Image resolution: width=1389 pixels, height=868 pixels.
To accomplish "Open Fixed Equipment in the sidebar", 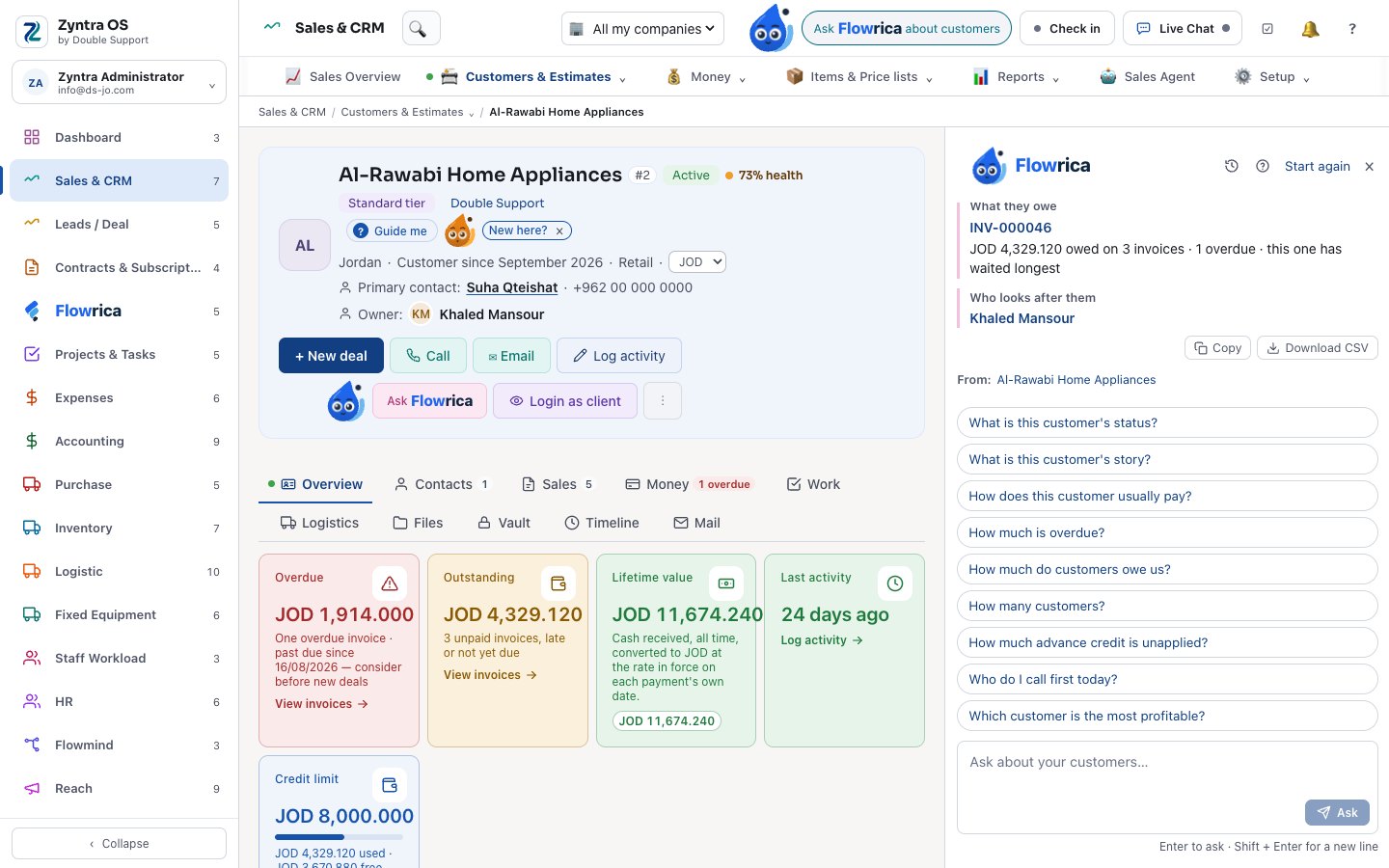I will [120, 614].
